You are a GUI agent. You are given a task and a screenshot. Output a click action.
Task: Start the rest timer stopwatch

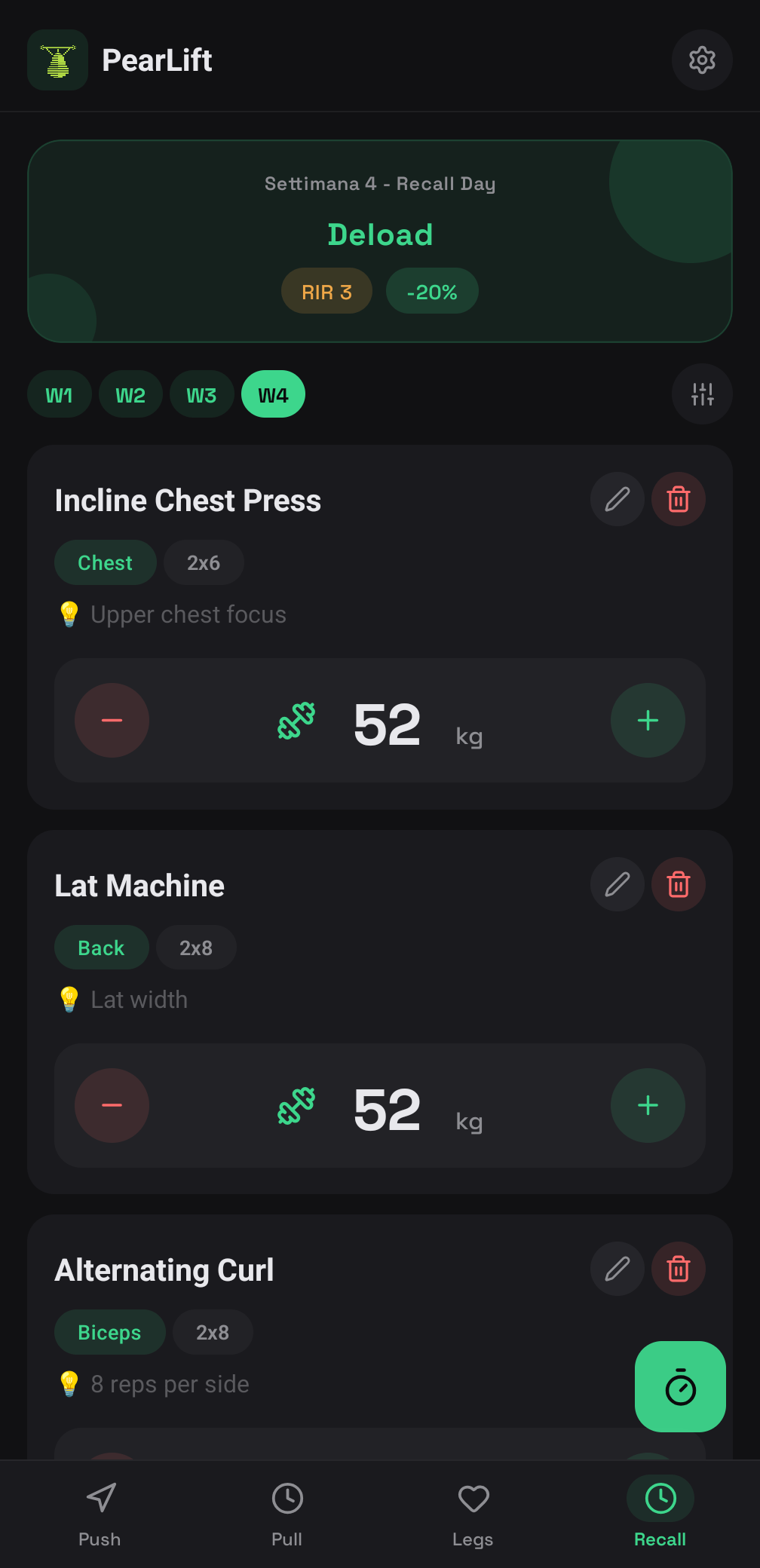(679, 1387)
